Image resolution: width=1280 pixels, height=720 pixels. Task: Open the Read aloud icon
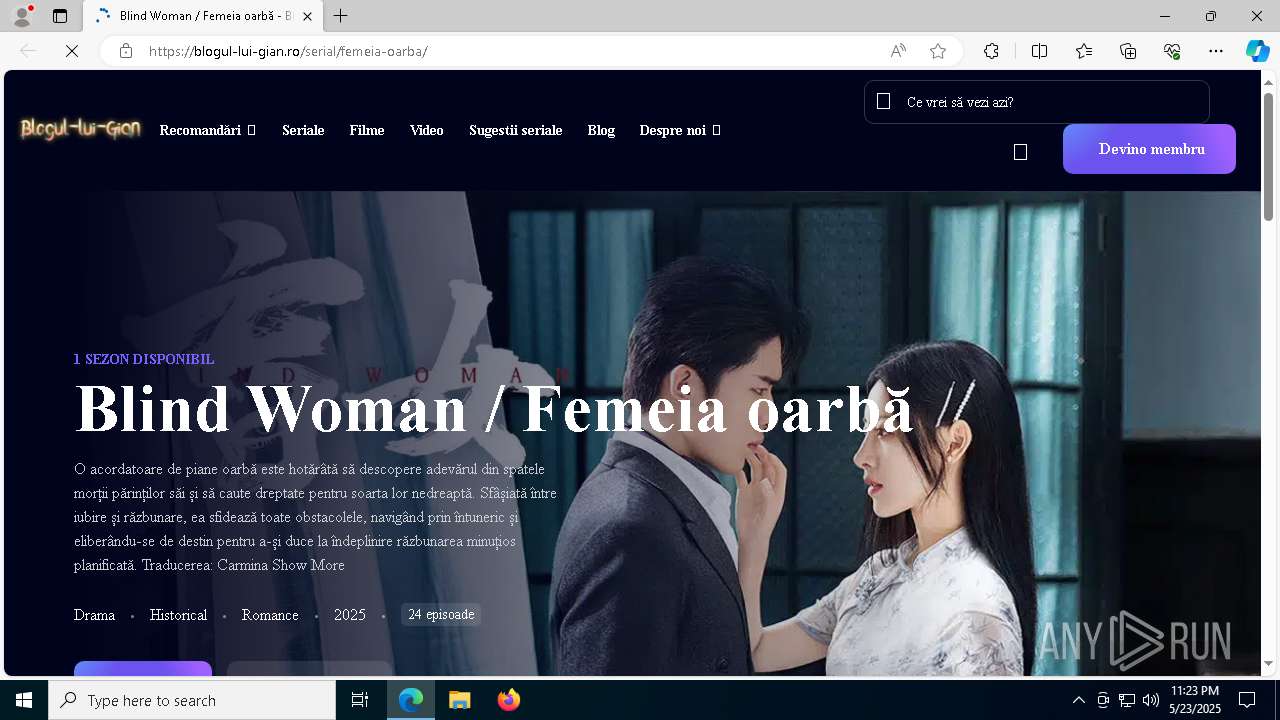(898, 51)
